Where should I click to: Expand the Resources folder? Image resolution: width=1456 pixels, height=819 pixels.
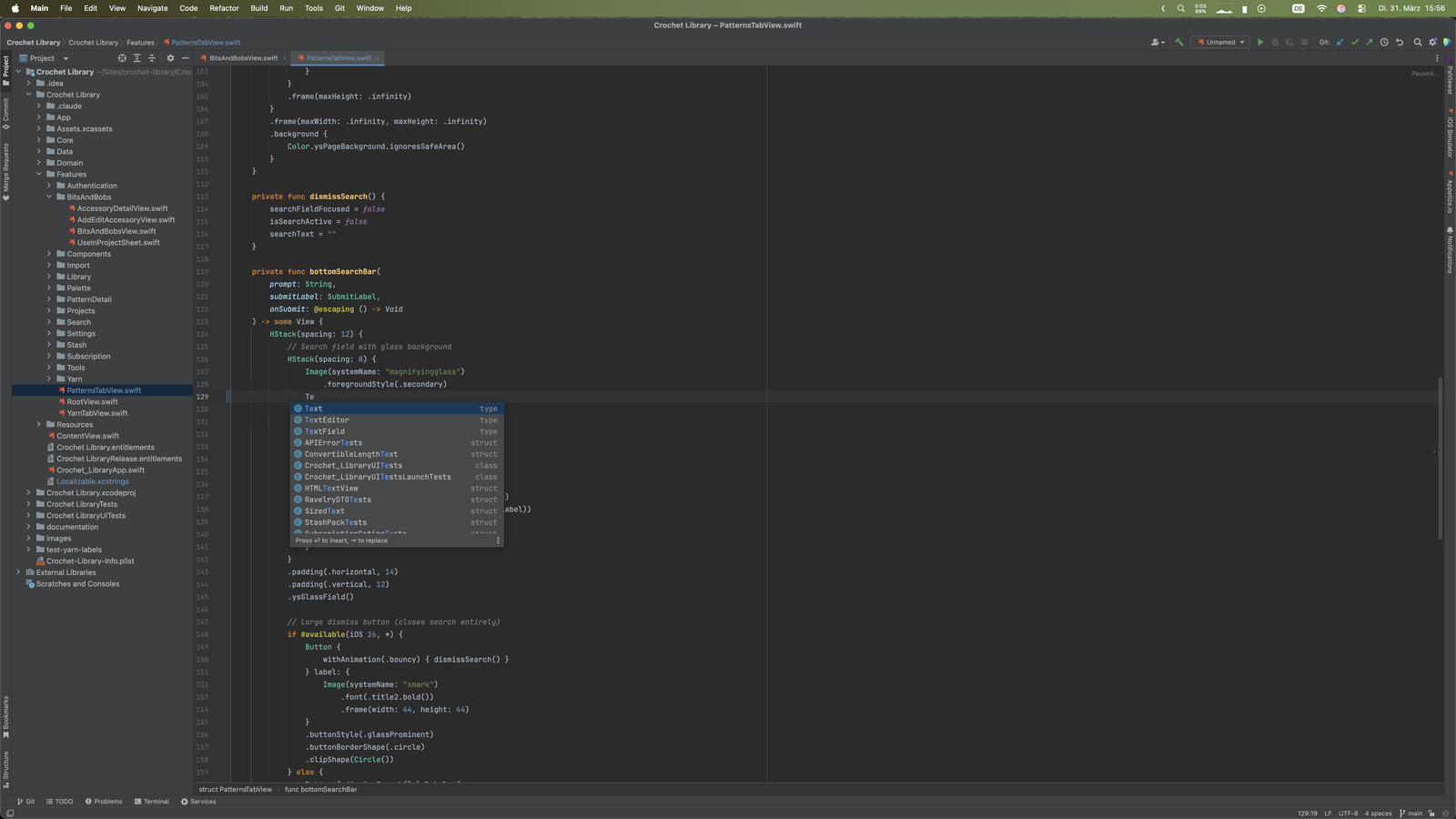point(39,424)
